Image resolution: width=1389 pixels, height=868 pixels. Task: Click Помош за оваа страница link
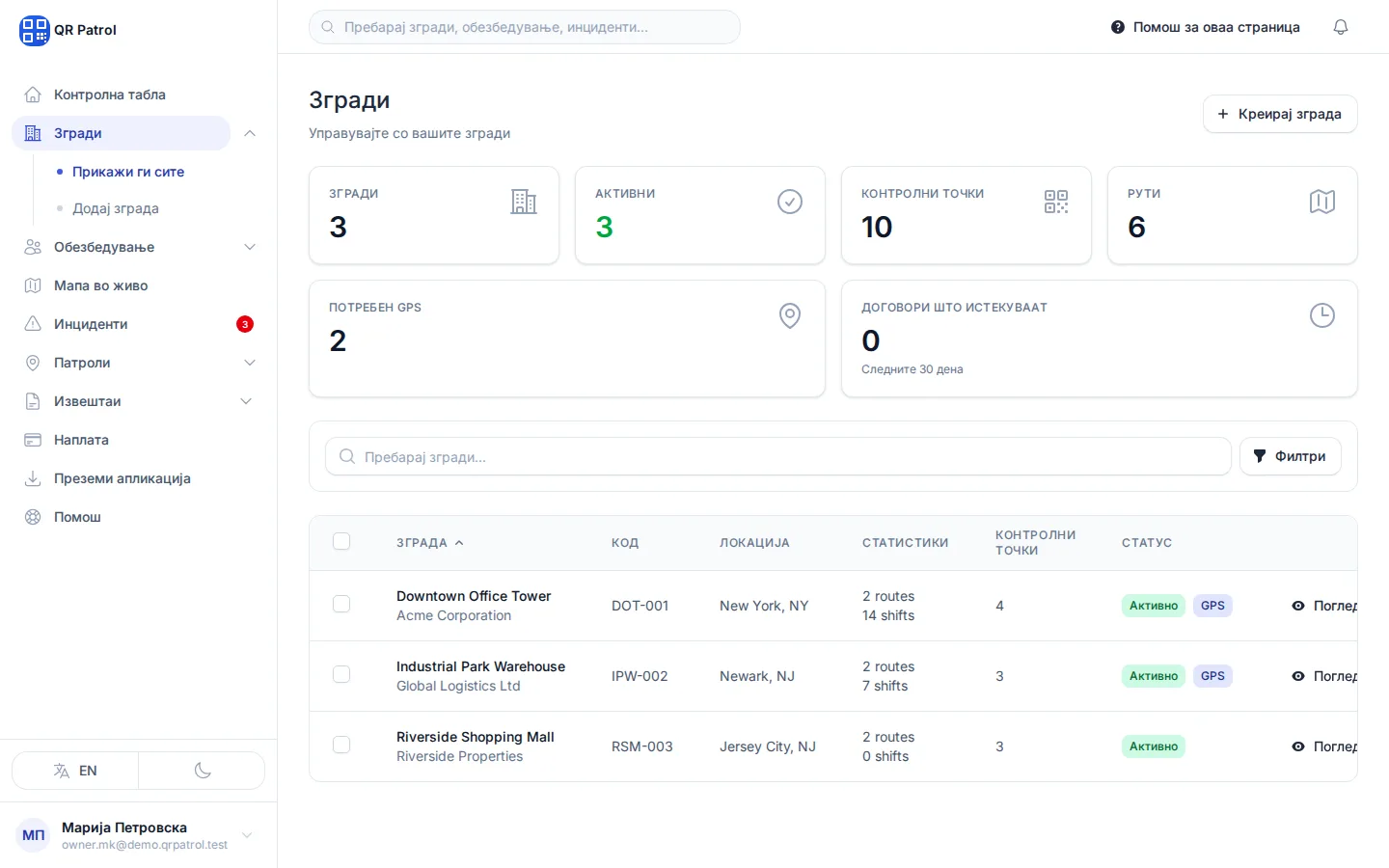point(1206,27)
